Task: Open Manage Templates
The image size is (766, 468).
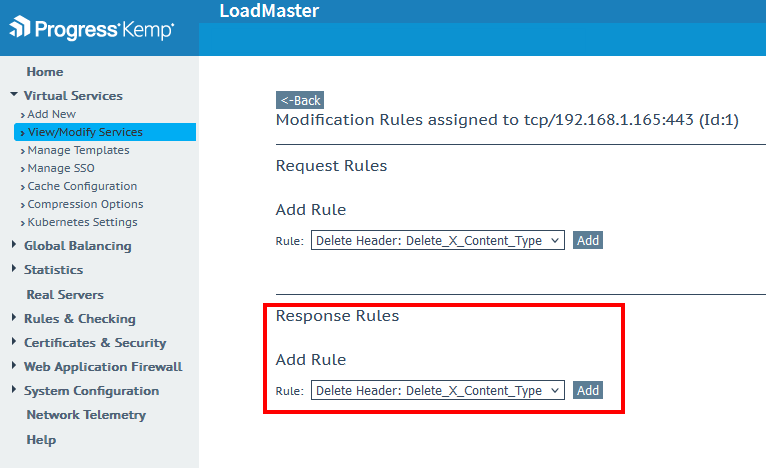Action: (78, 150)
